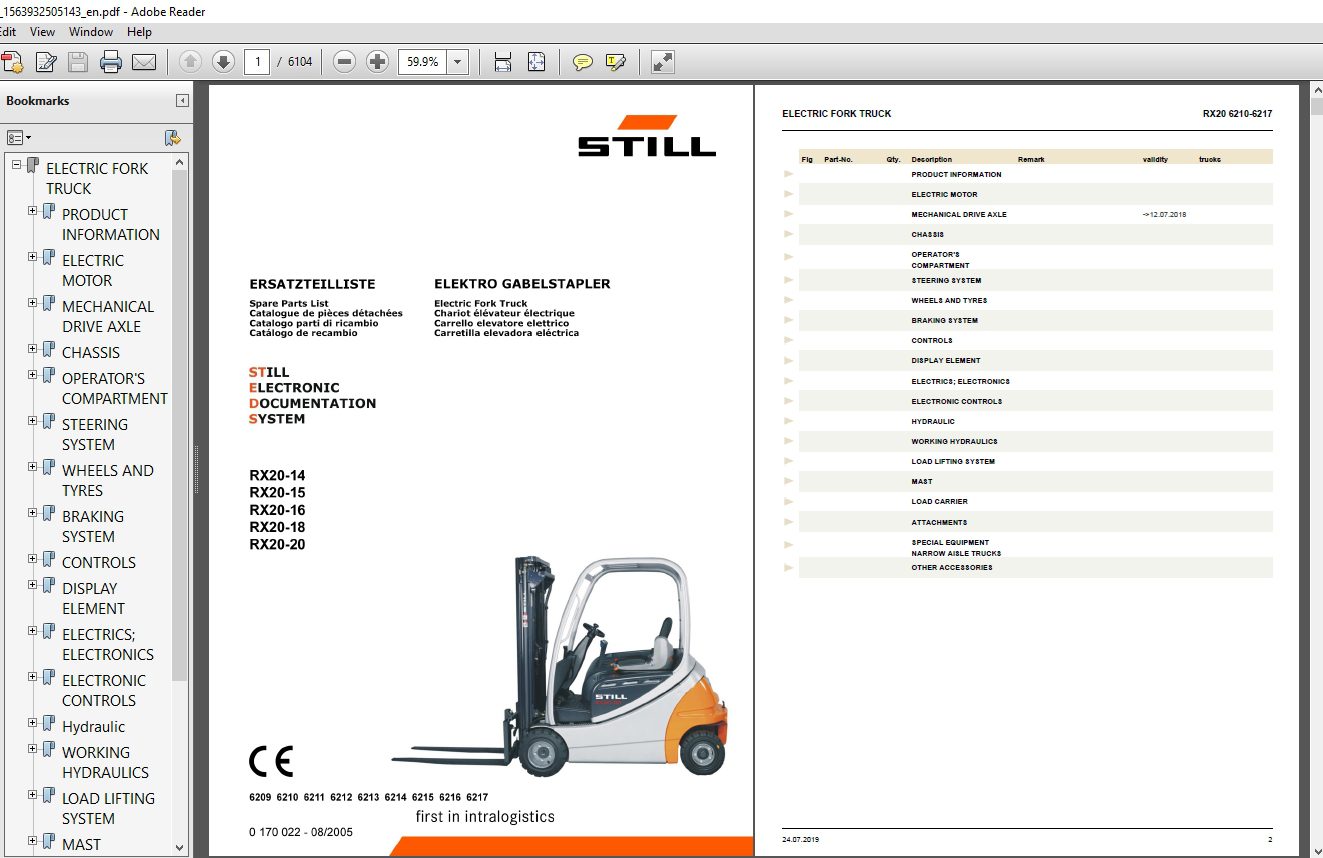The image size is (1323, 858).
Task: Select the CONTROLS bookmark
Action: [99, 562]
